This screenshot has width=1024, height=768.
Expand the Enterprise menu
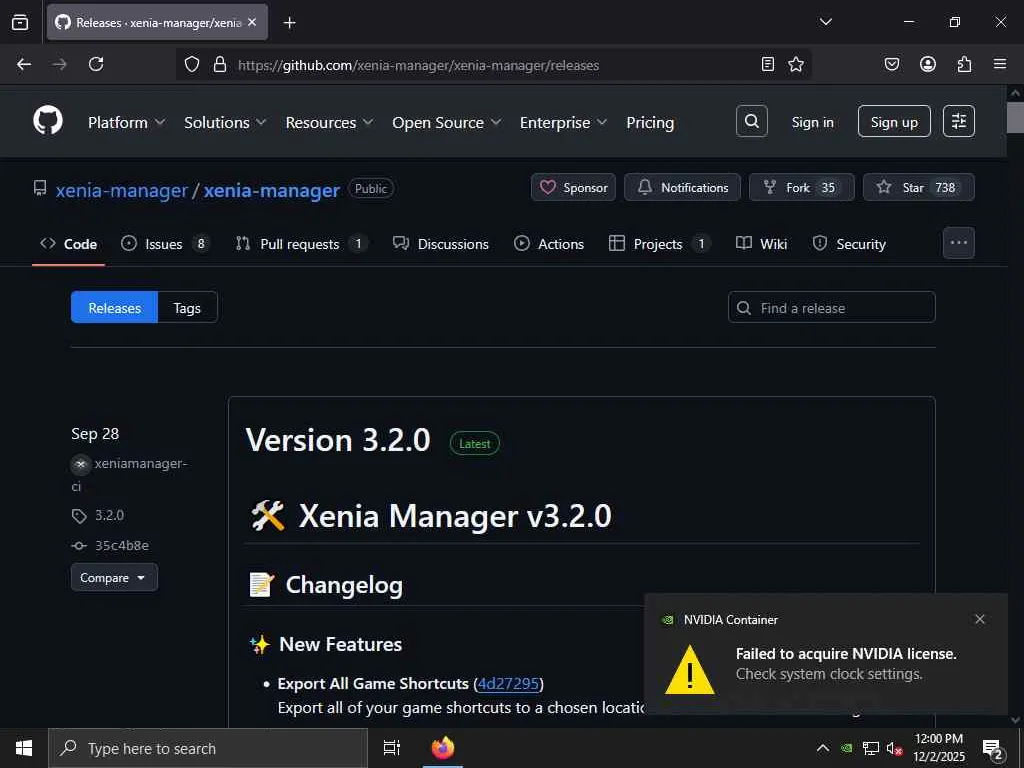tap(563, 122)
